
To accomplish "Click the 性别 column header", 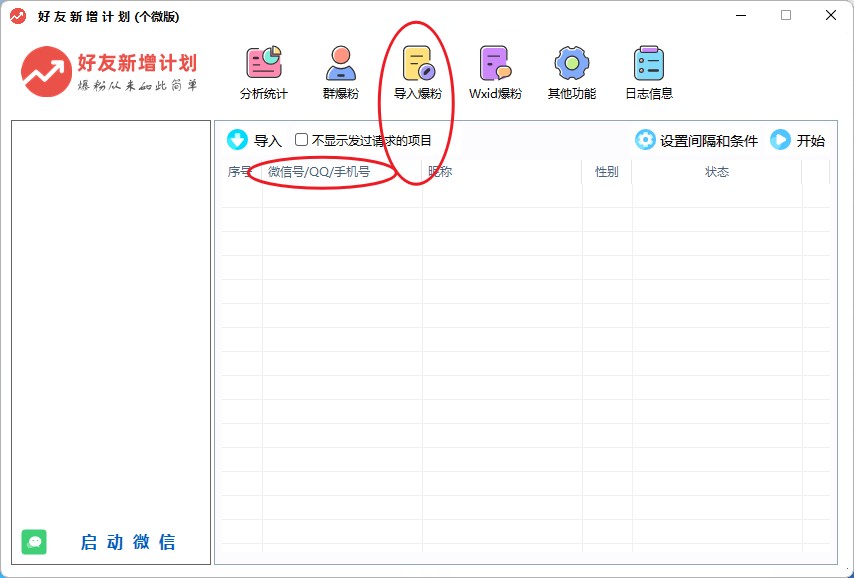I will (606, 172).
